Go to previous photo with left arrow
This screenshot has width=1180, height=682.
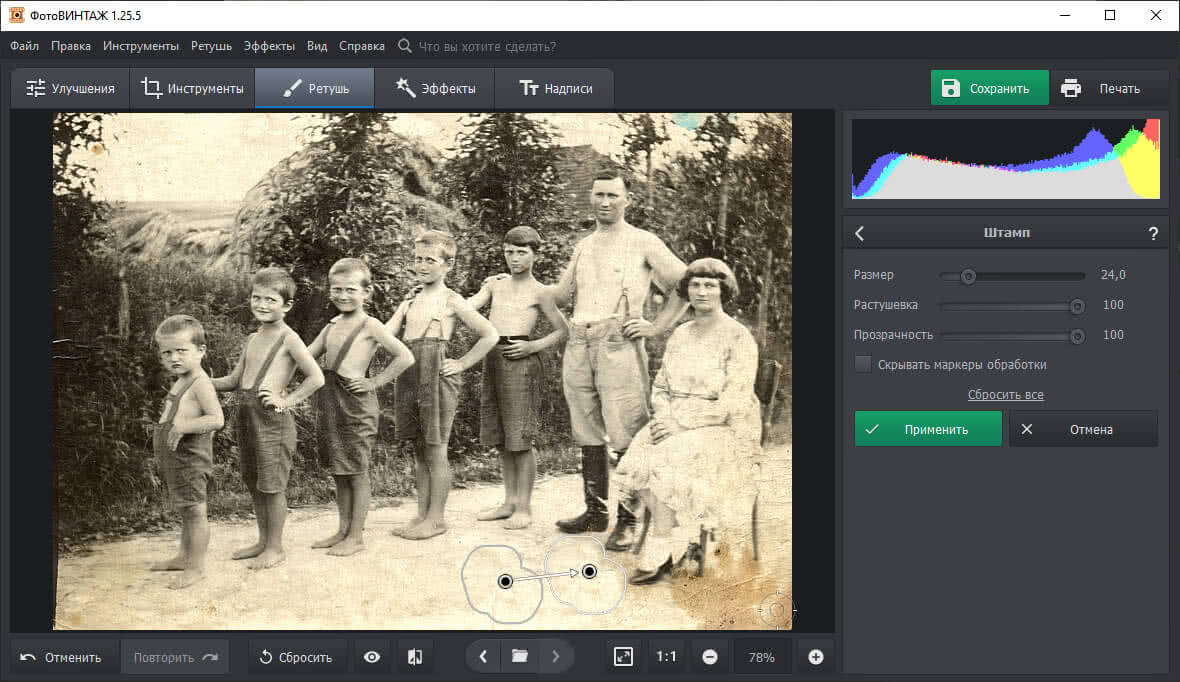click(x=483, y=657)
